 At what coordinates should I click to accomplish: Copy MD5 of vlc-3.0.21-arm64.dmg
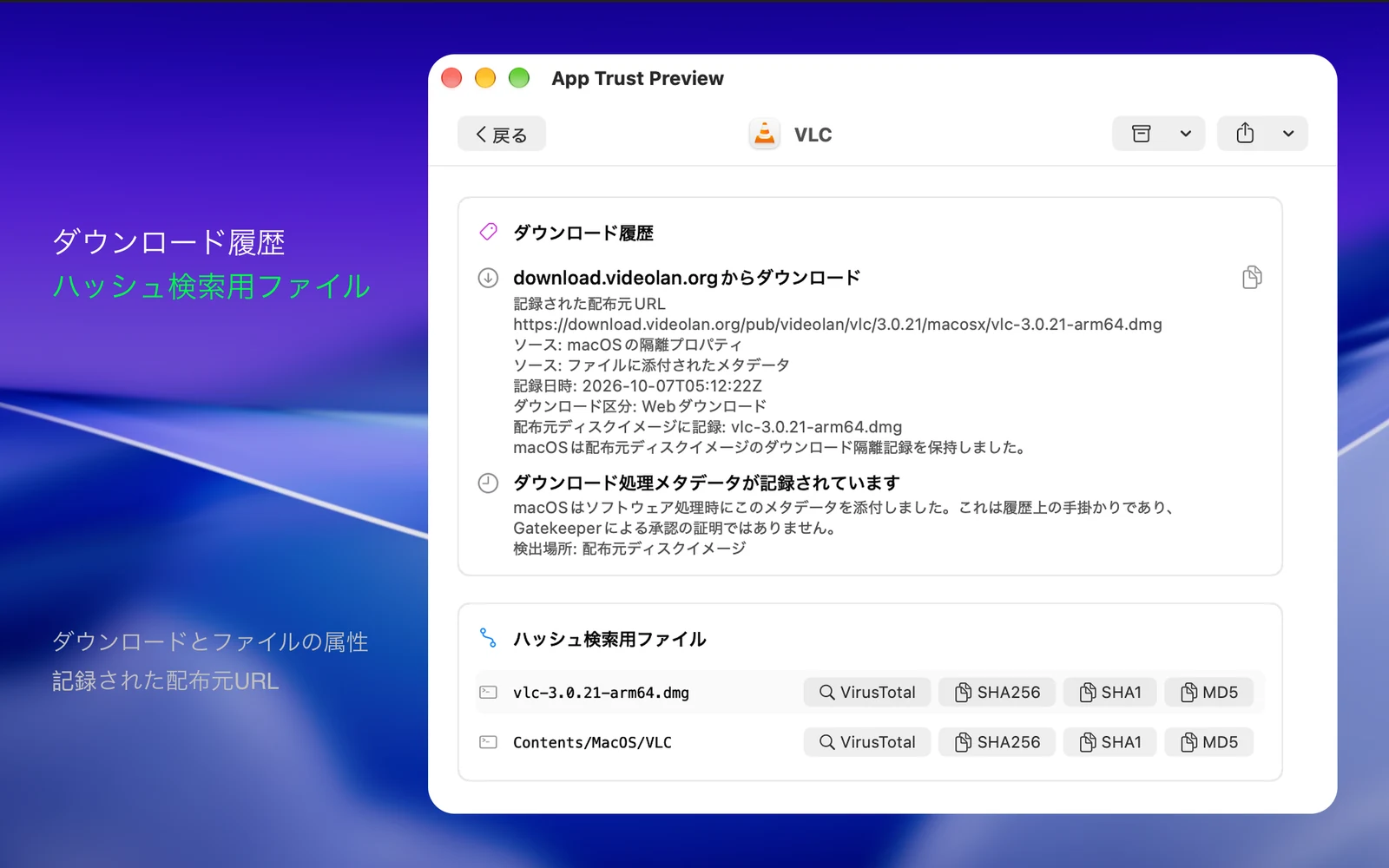pos(1208,692)
